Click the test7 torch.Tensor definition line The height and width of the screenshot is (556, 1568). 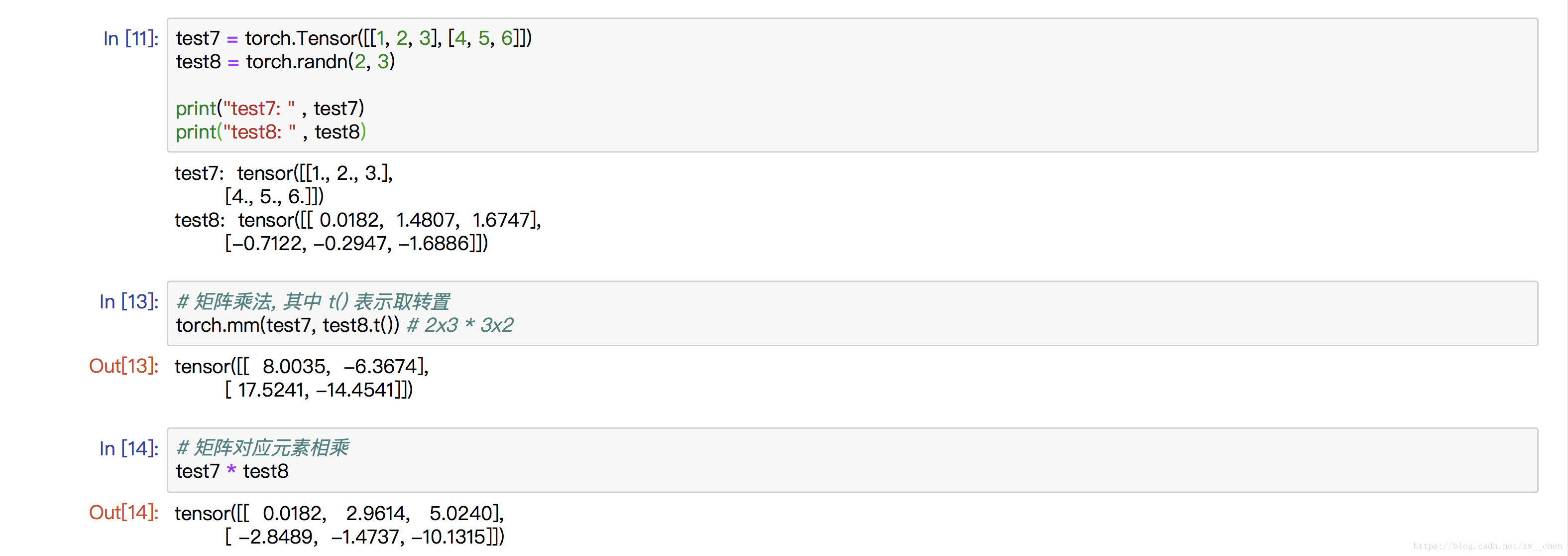(353, 38)
